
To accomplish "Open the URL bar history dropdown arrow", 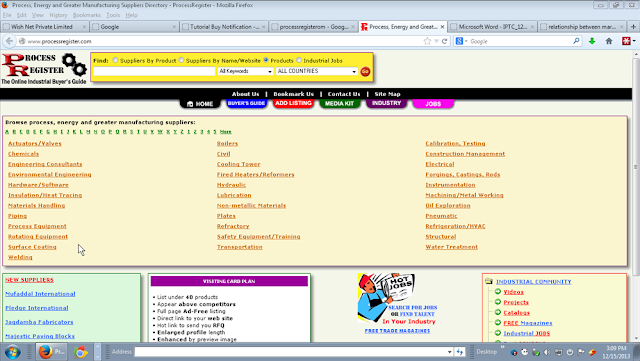I will click(436, 41).
